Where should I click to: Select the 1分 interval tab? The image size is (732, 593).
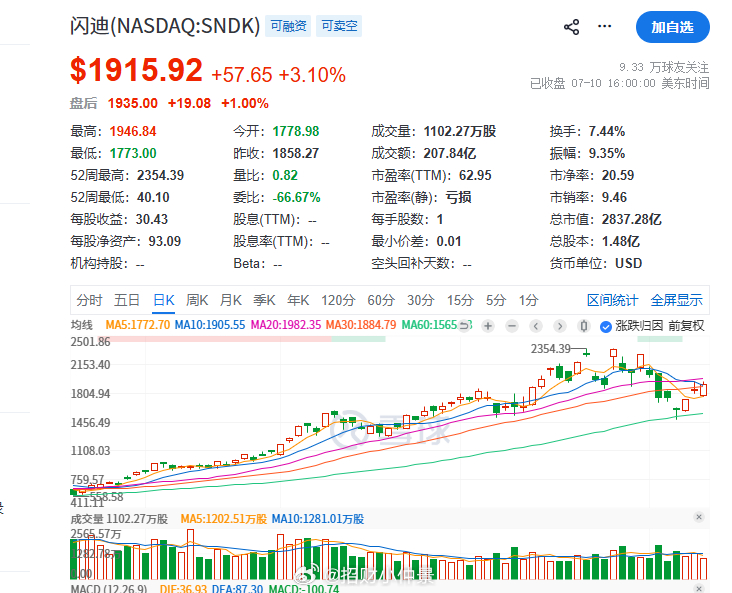click(528, 300)
